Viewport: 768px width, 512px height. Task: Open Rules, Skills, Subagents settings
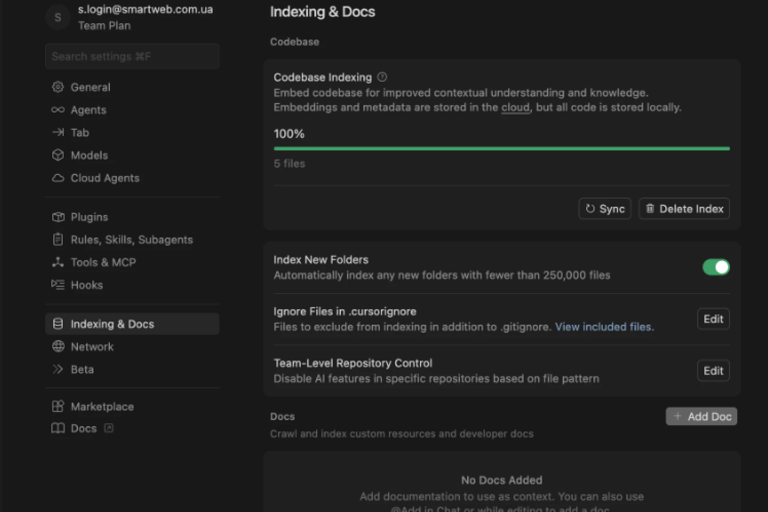(131, 240)
